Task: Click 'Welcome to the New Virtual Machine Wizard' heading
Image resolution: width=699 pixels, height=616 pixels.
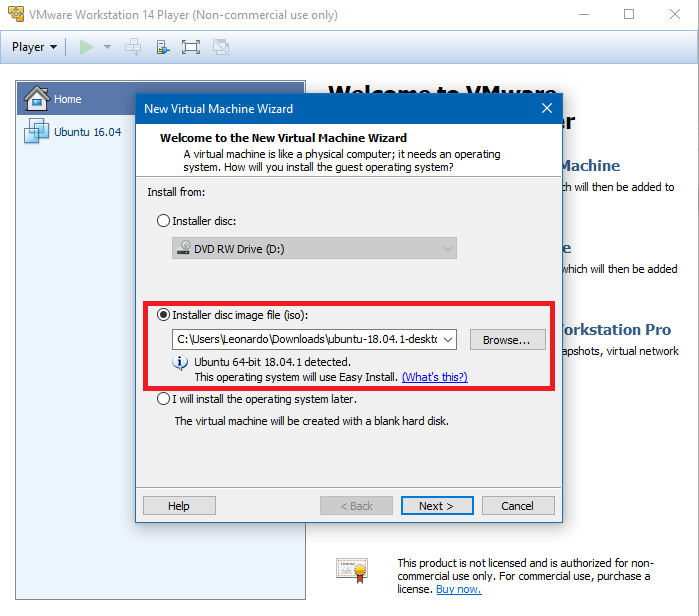Action: (x=284, y=138)
